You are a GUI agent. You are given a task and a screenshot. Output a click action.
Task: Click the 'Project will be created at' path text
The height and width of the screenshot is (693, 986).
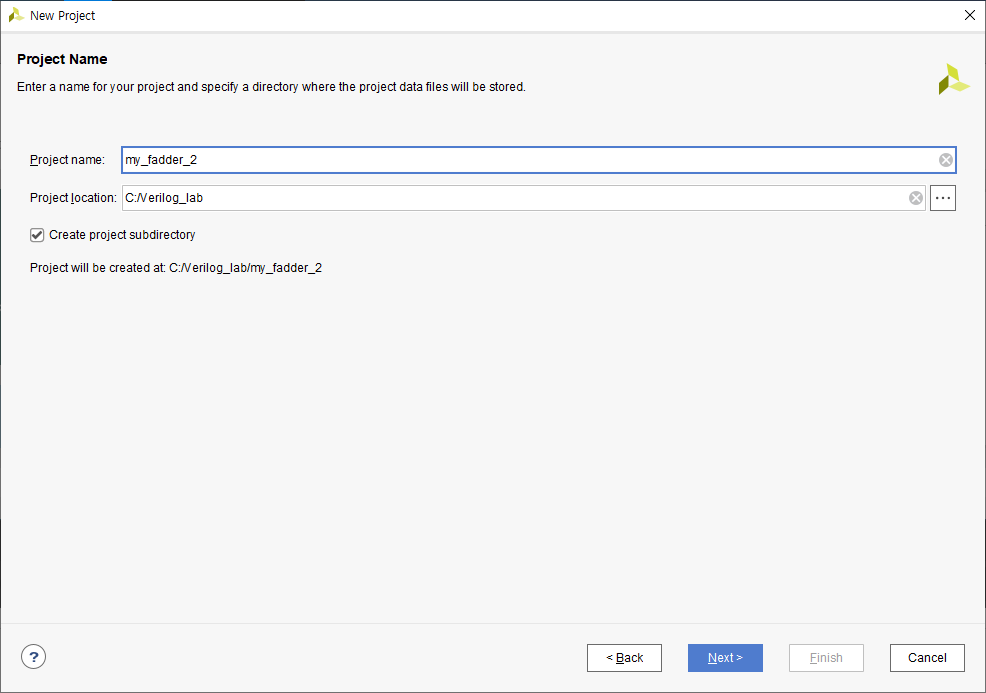pos(176,268)
